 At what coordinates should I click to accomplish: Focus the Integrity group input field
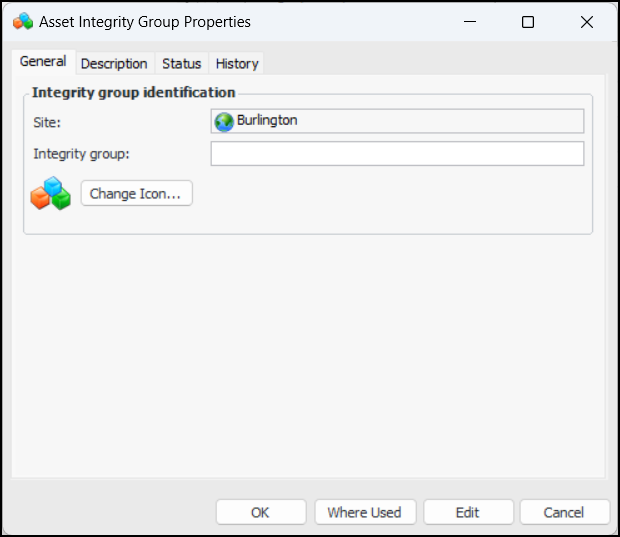point(397,153)
